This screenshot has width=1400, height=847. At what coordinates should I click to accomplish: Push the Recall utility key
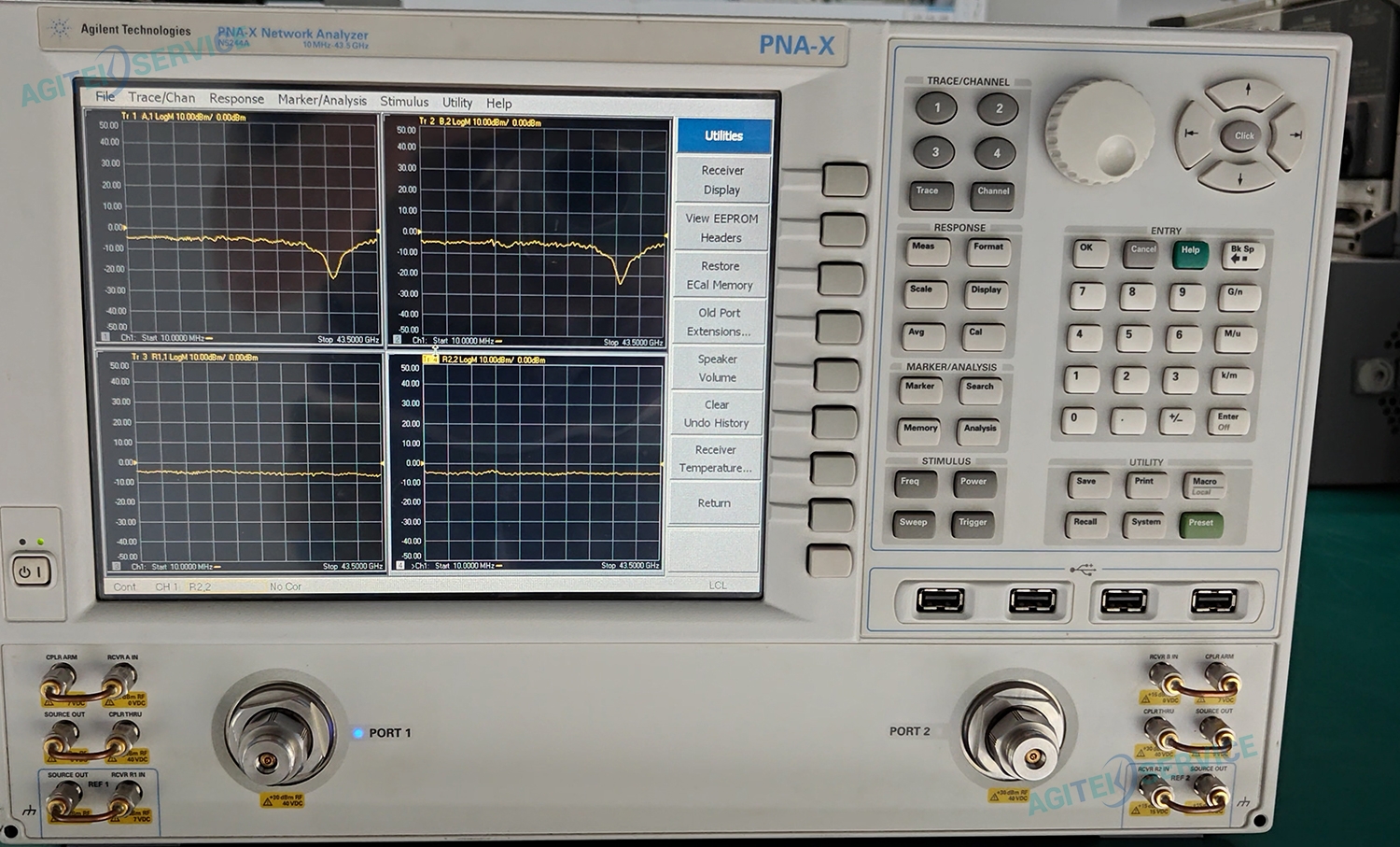point(1087,526)
